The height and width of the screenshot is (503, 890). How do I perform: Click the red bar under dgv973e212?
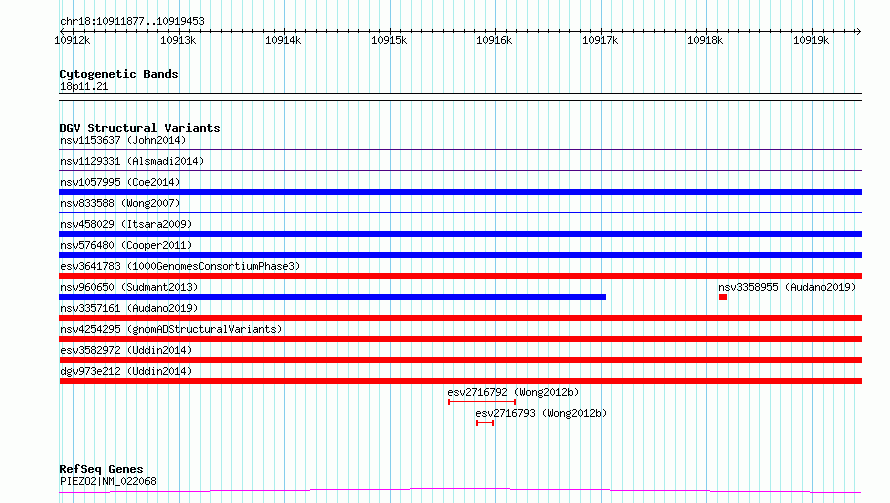[460, 381]
